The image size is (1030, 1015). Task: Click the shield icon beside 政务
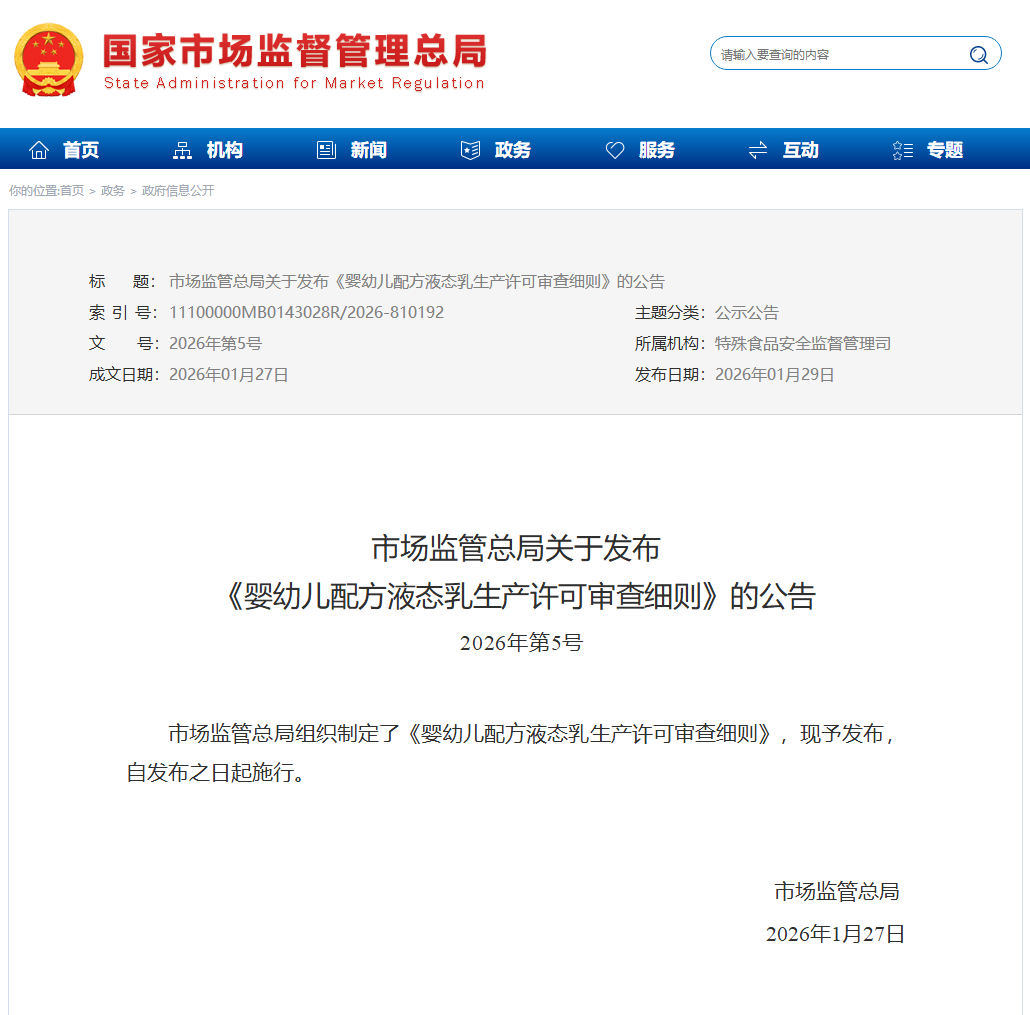[x=470, y=150]
